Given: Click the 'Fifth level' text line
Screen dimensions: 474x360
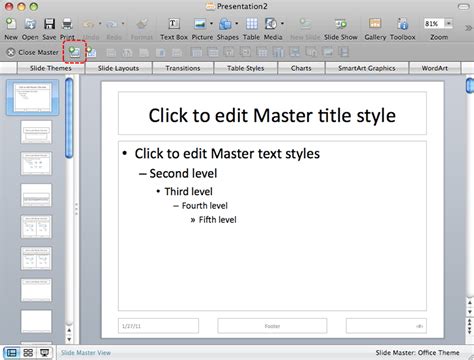Looking at the screenshot, I should coord(217,220).
